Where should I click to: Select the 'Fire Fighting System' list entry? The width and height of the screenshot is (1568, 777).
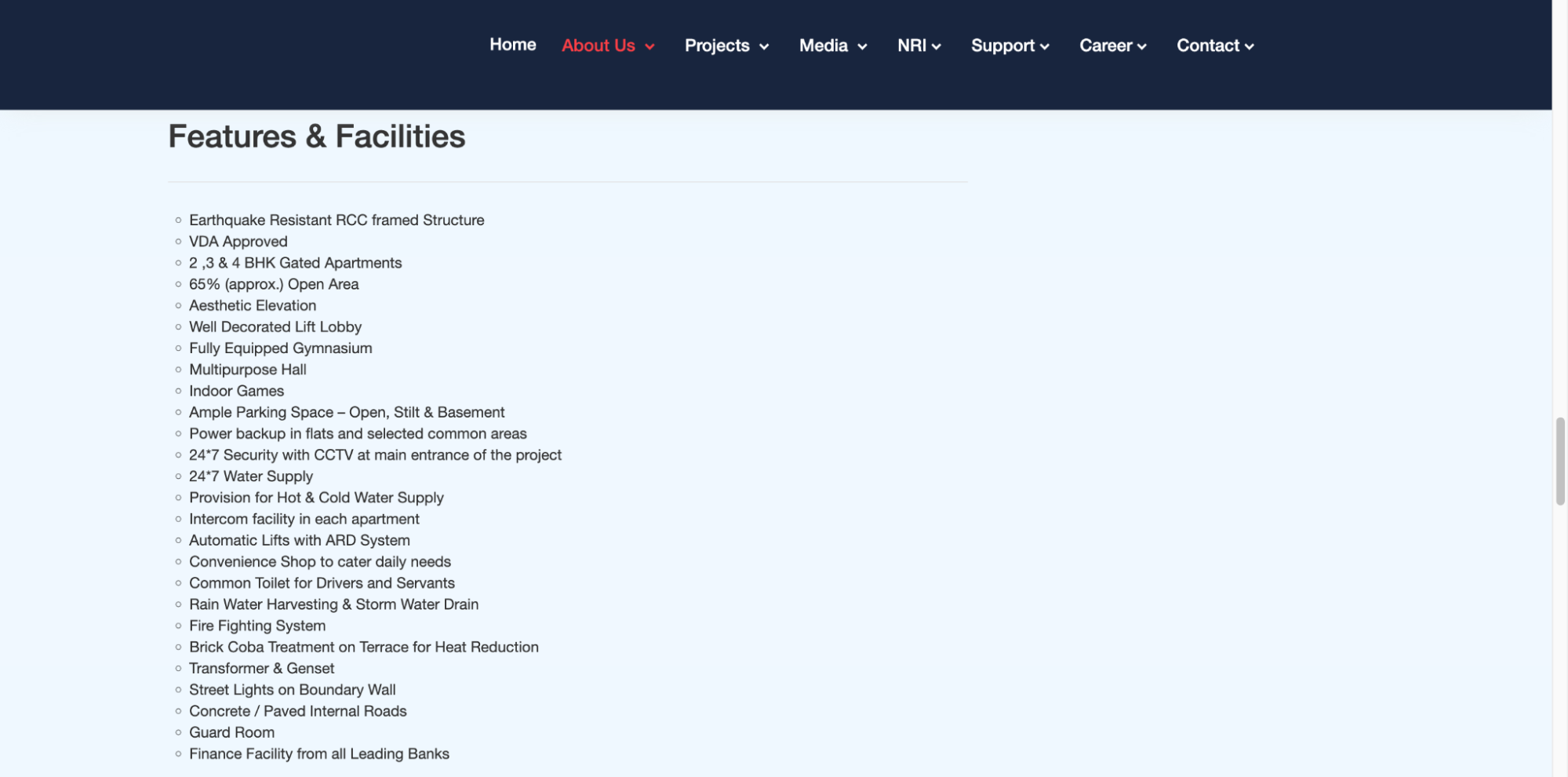click(256, 626)
